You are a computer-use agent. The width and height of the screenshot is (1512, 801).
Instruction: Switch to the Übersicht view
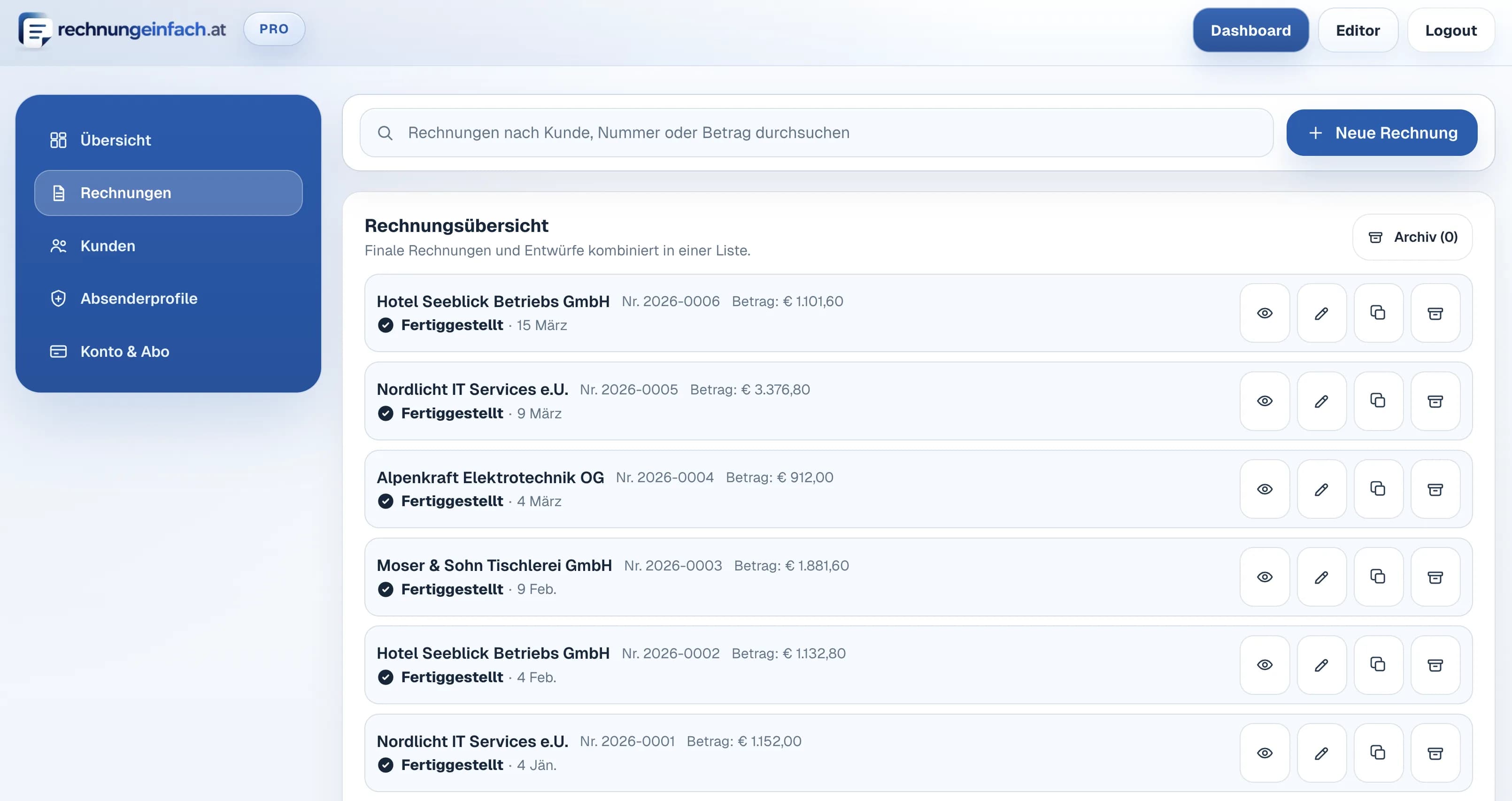pyautogui.click(x=115, y=139)
